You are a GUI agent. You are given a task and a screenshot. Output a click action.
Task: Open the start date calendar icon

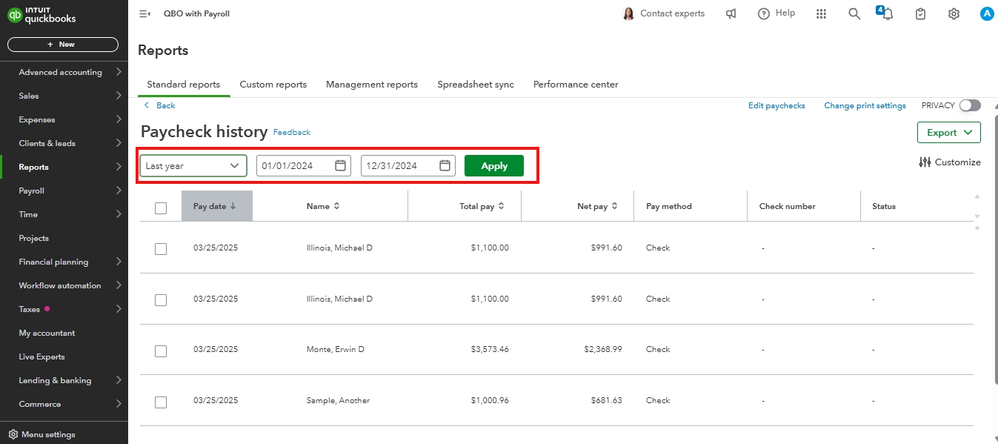[340, 166]
